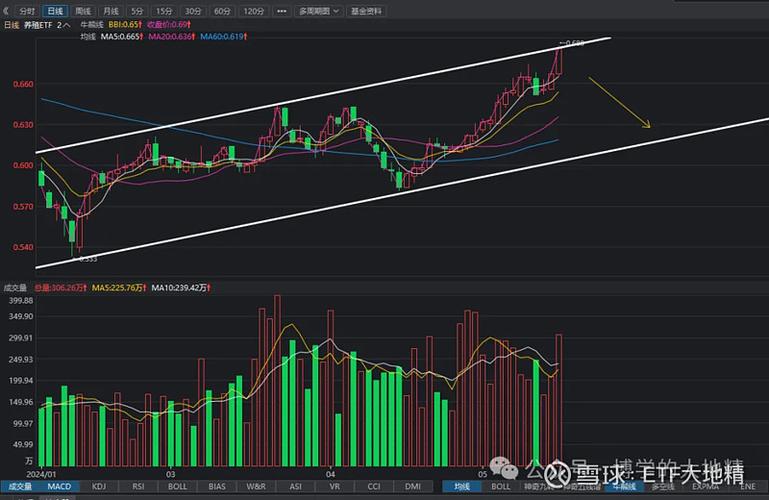The width and height of the screenshot is (769, 500).
Task: Click the 成交量 label above the volume chart
Action: (15, 288)
